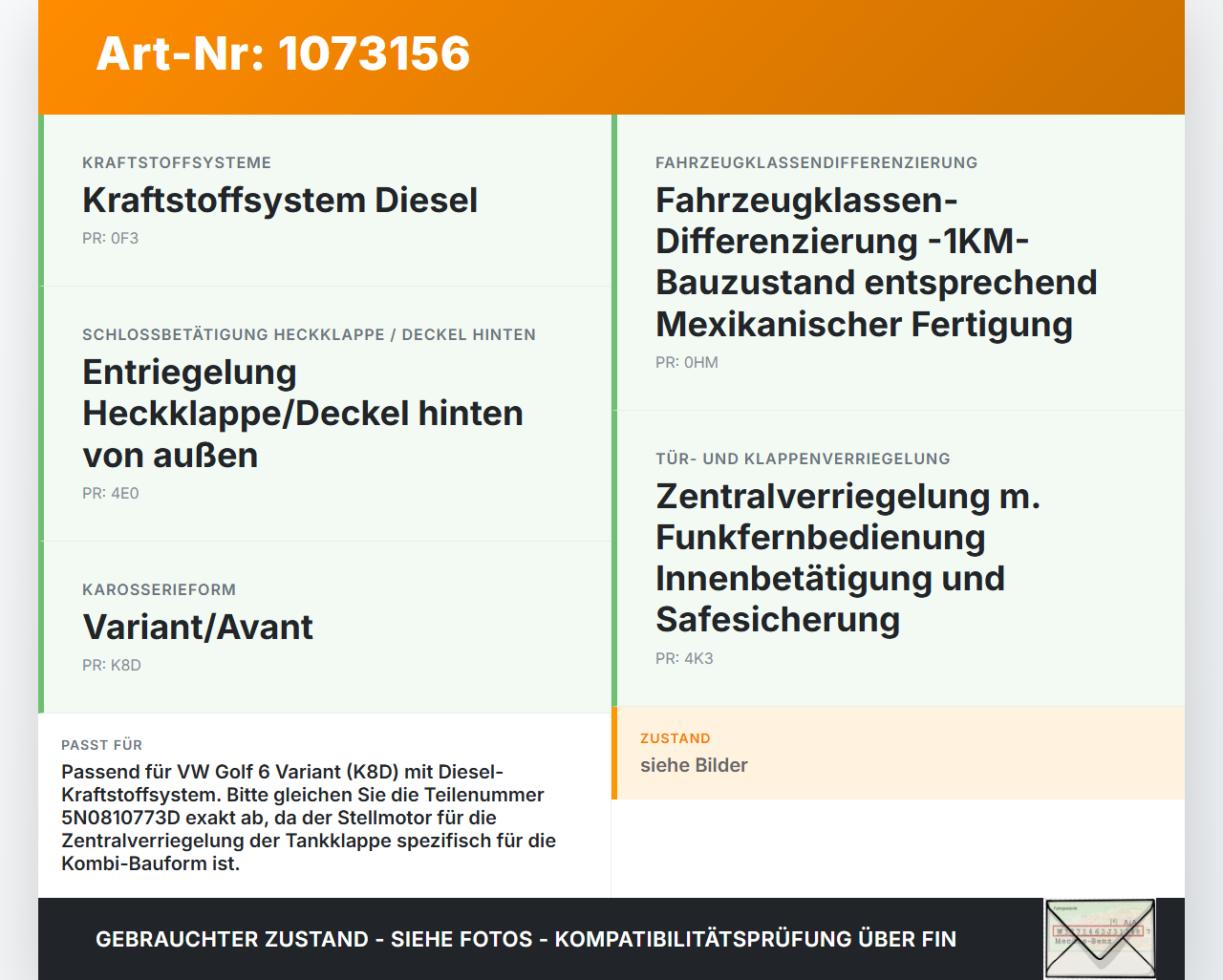Viewport: 1223px width, 980px height.
Task: Click the PR: K8D code
Action: [x=112, y=665]
